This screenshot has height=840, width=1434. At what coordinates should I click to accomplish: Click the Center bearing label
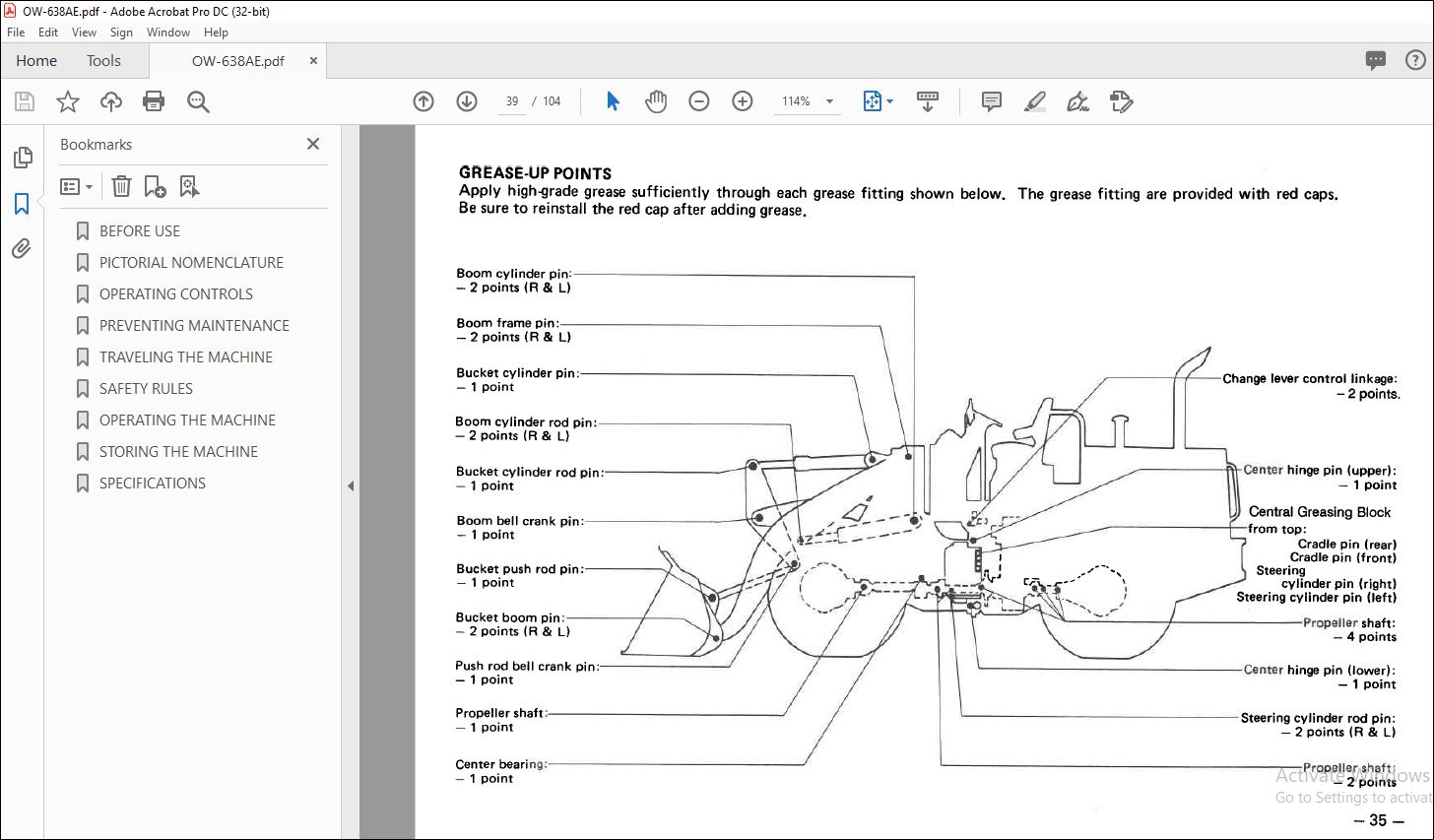point(500,764)
